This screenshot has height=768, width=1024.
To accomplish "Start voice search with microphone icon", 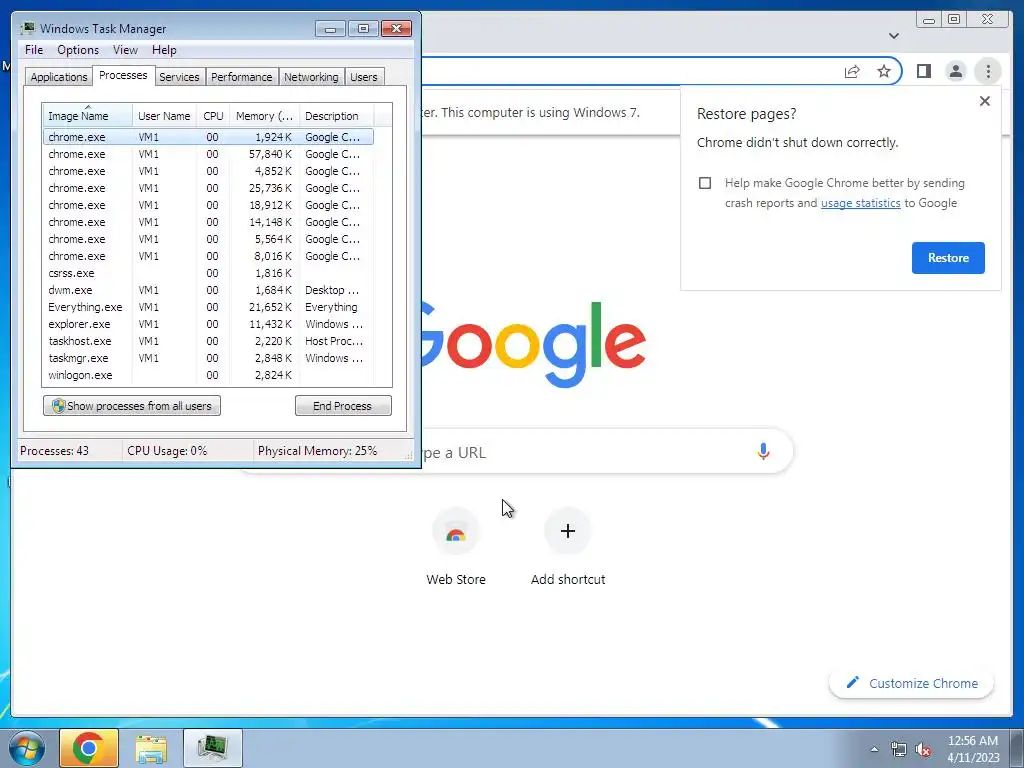I will [763, 451].
